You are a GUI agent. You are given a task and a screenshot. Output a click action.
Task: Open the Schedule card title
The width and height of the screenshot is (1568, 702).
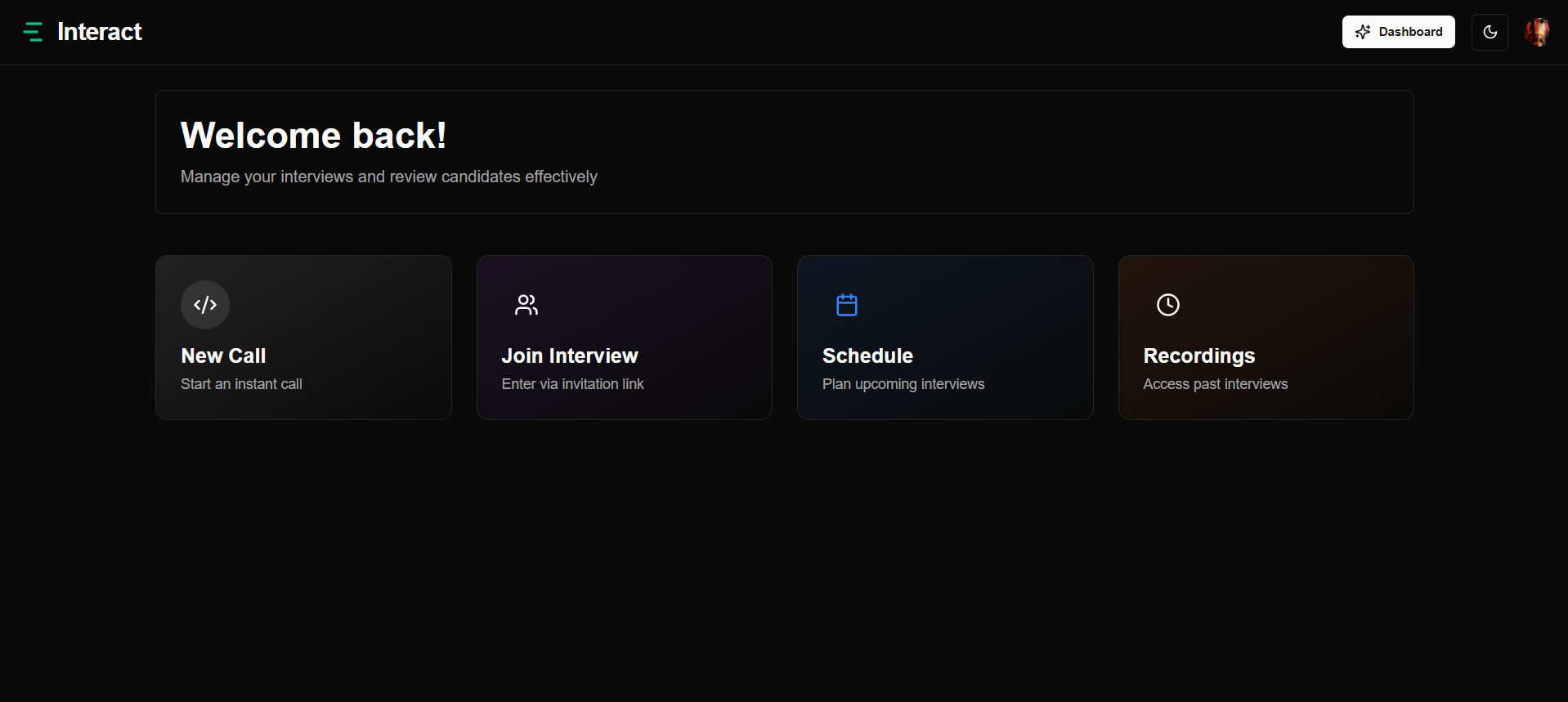(x=867, y=355)
